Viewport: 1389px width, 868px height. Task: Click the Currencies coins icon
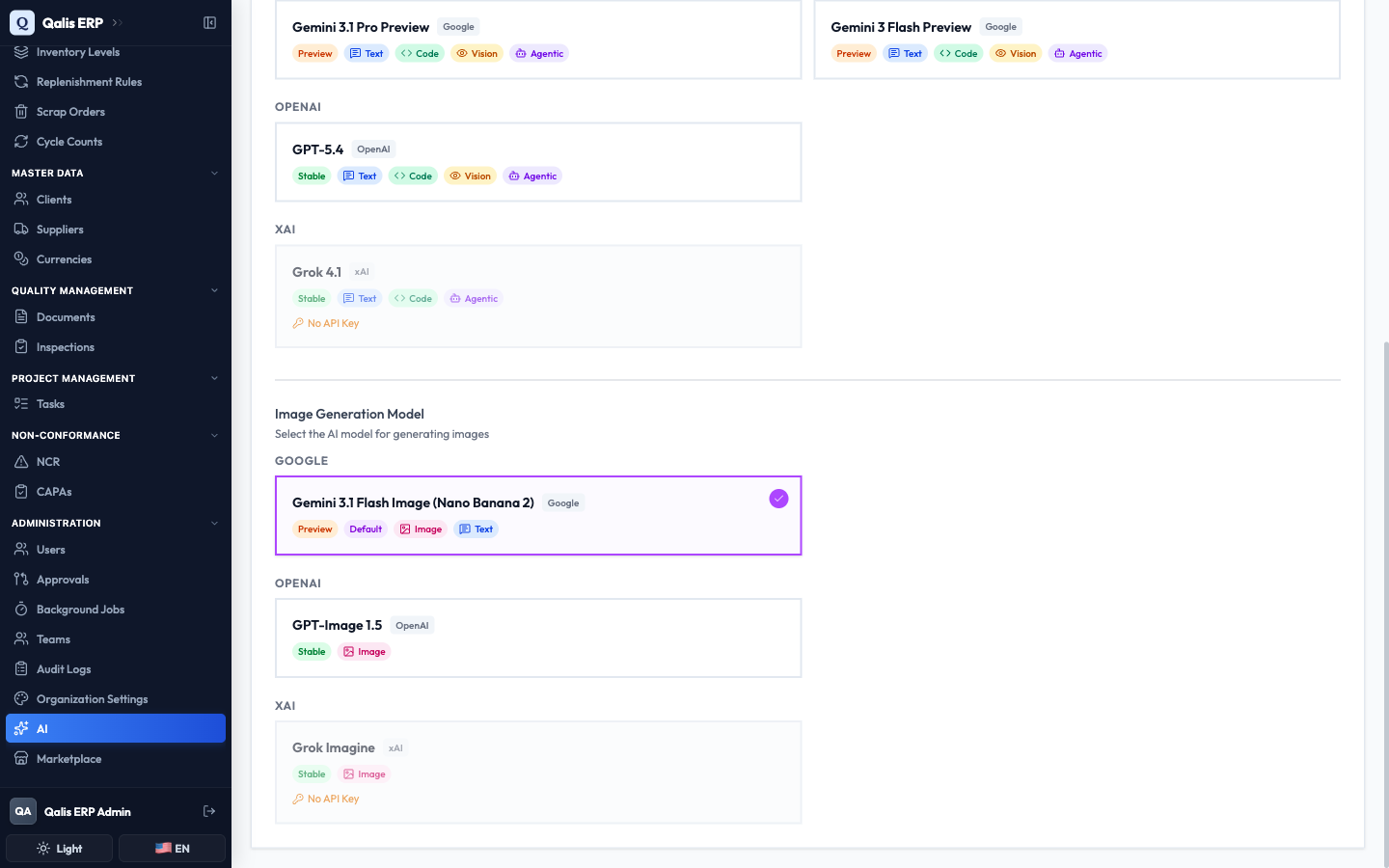click(21, 259)
